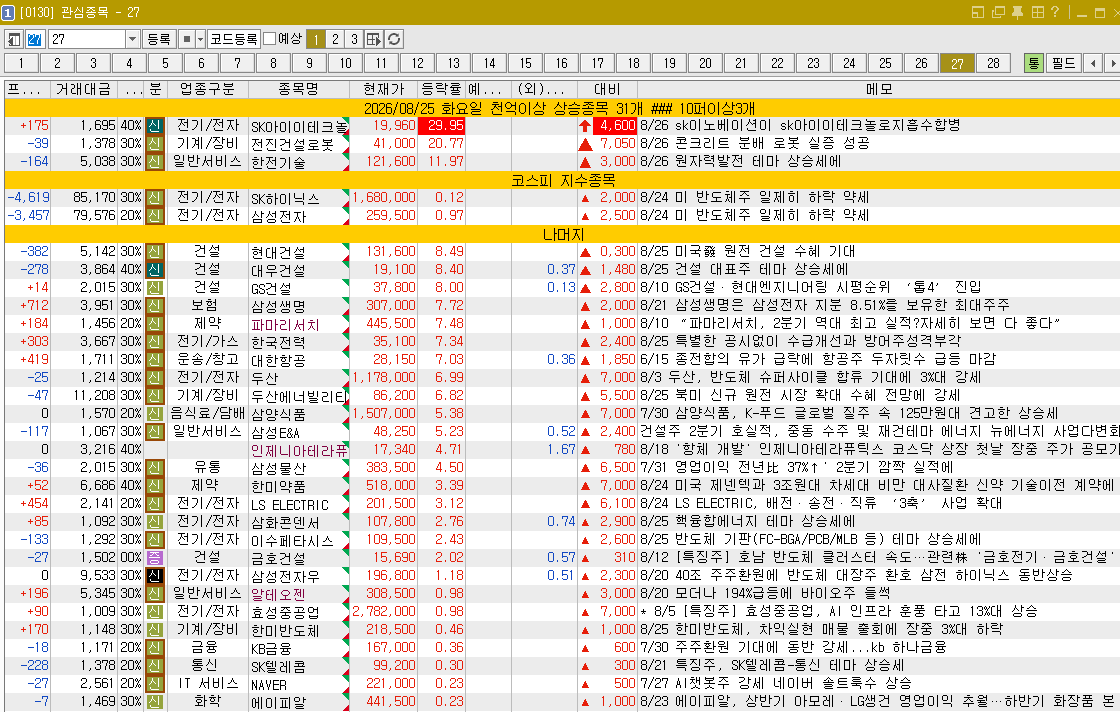Click the dark 신 badge in 삼성전자우 row

(x=154, y=576)
